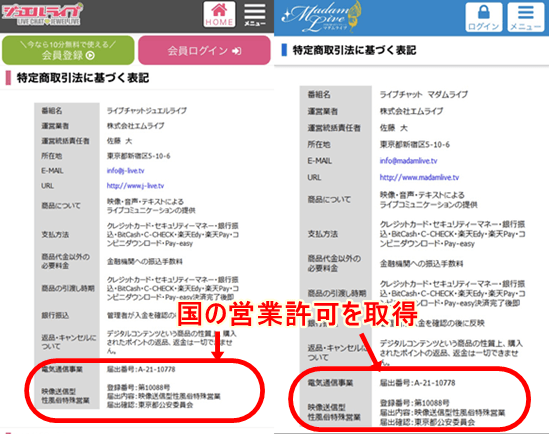Click 運営統括責任者 label on Madam Live page
The width and height of the screenshot is (549, 434).
(x=334, y=128)
